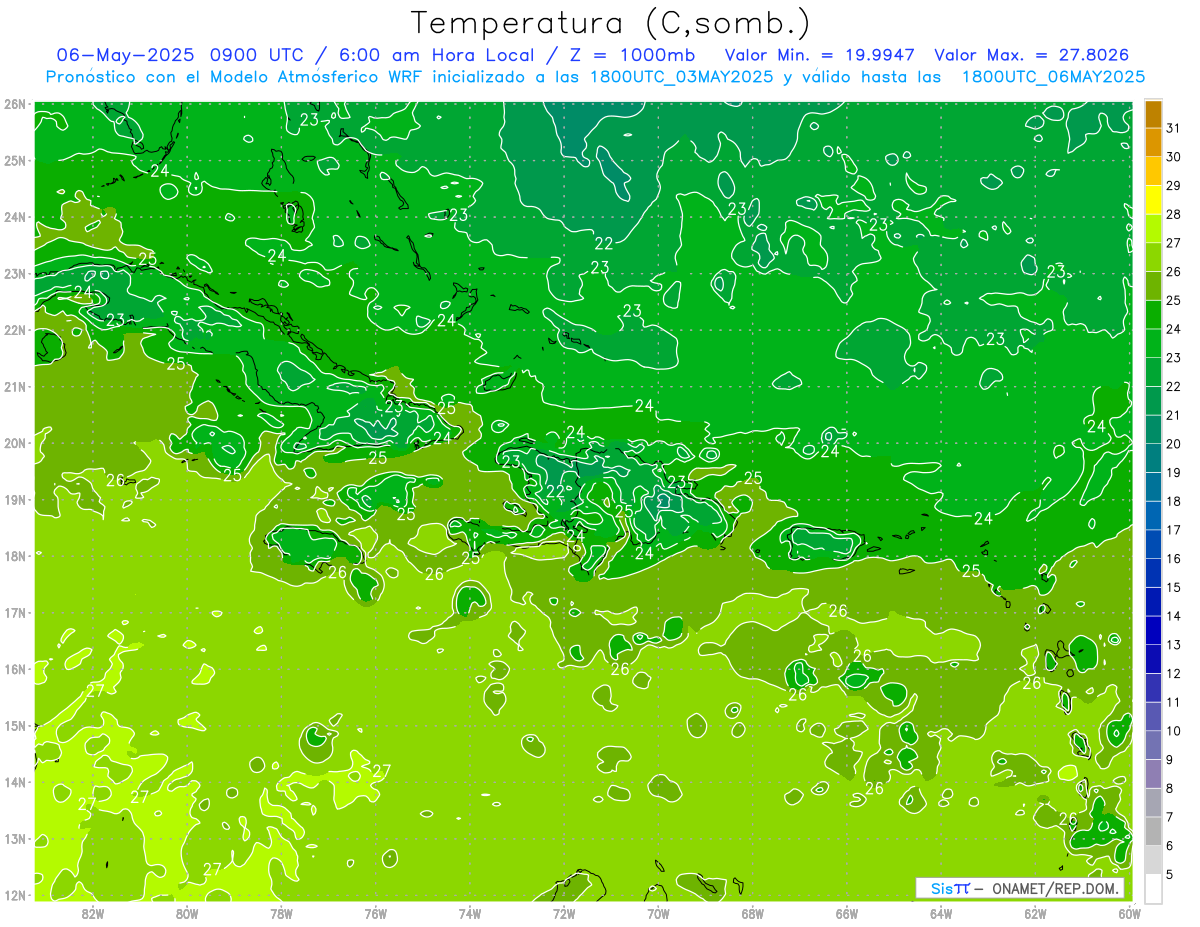Click the yellow swatch between 28 and 29
This screenshot has height=927, width=1200.
click(1154, 200)
